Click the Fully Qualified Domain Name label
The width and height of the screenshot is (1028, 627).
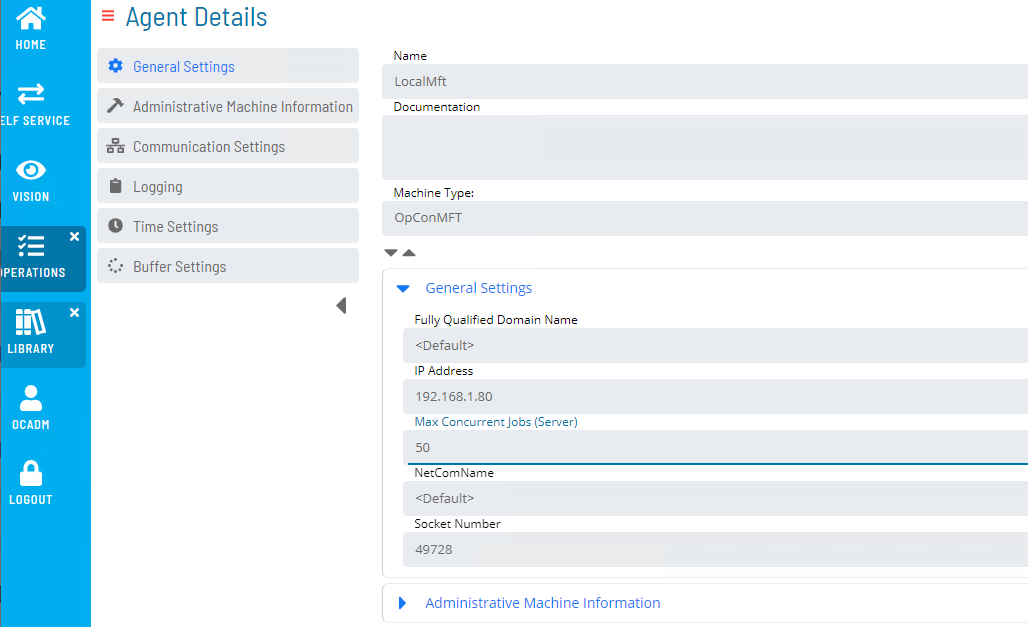click(496, 319)
